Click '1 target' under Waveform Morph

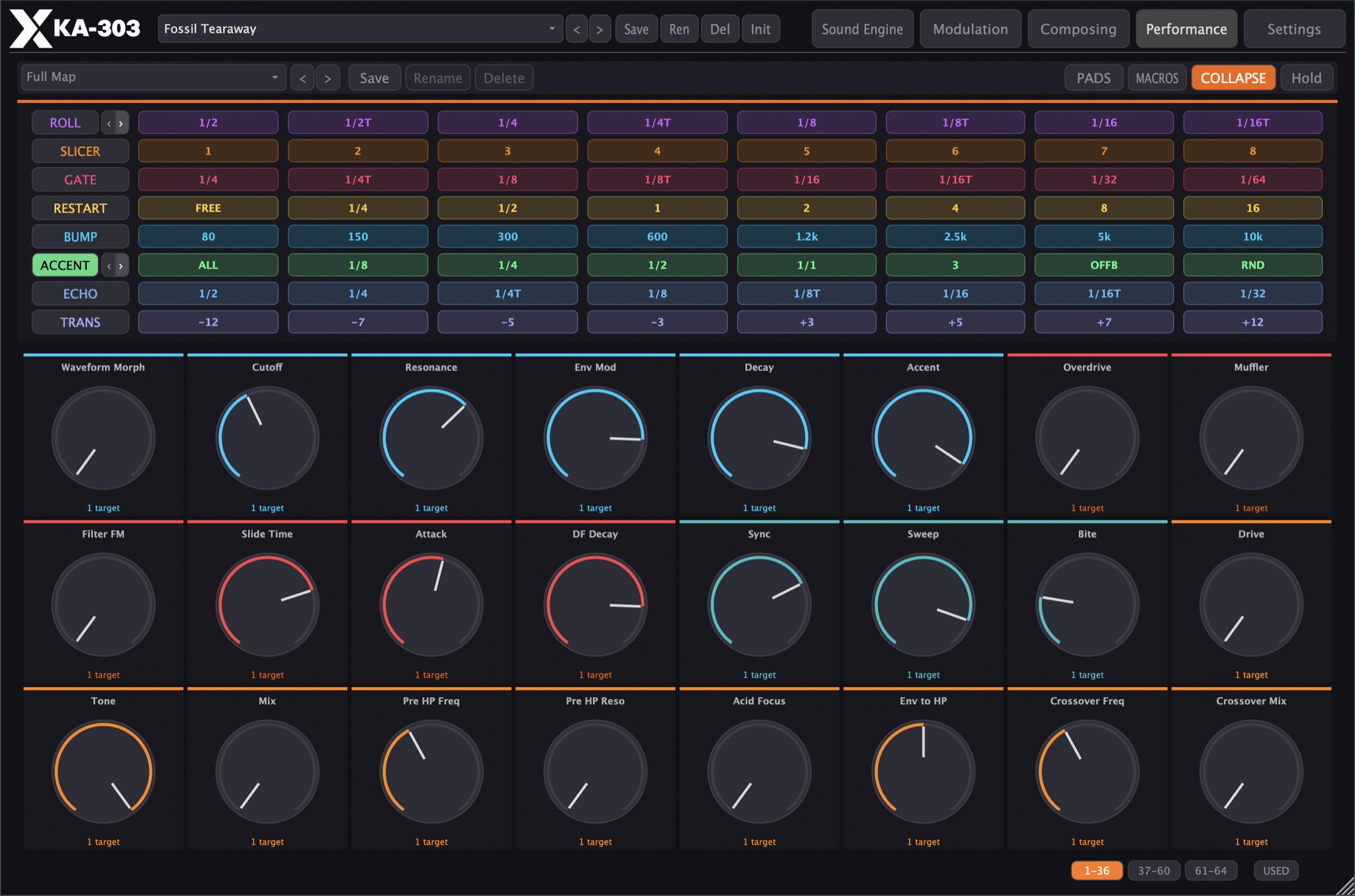point(103,508)
